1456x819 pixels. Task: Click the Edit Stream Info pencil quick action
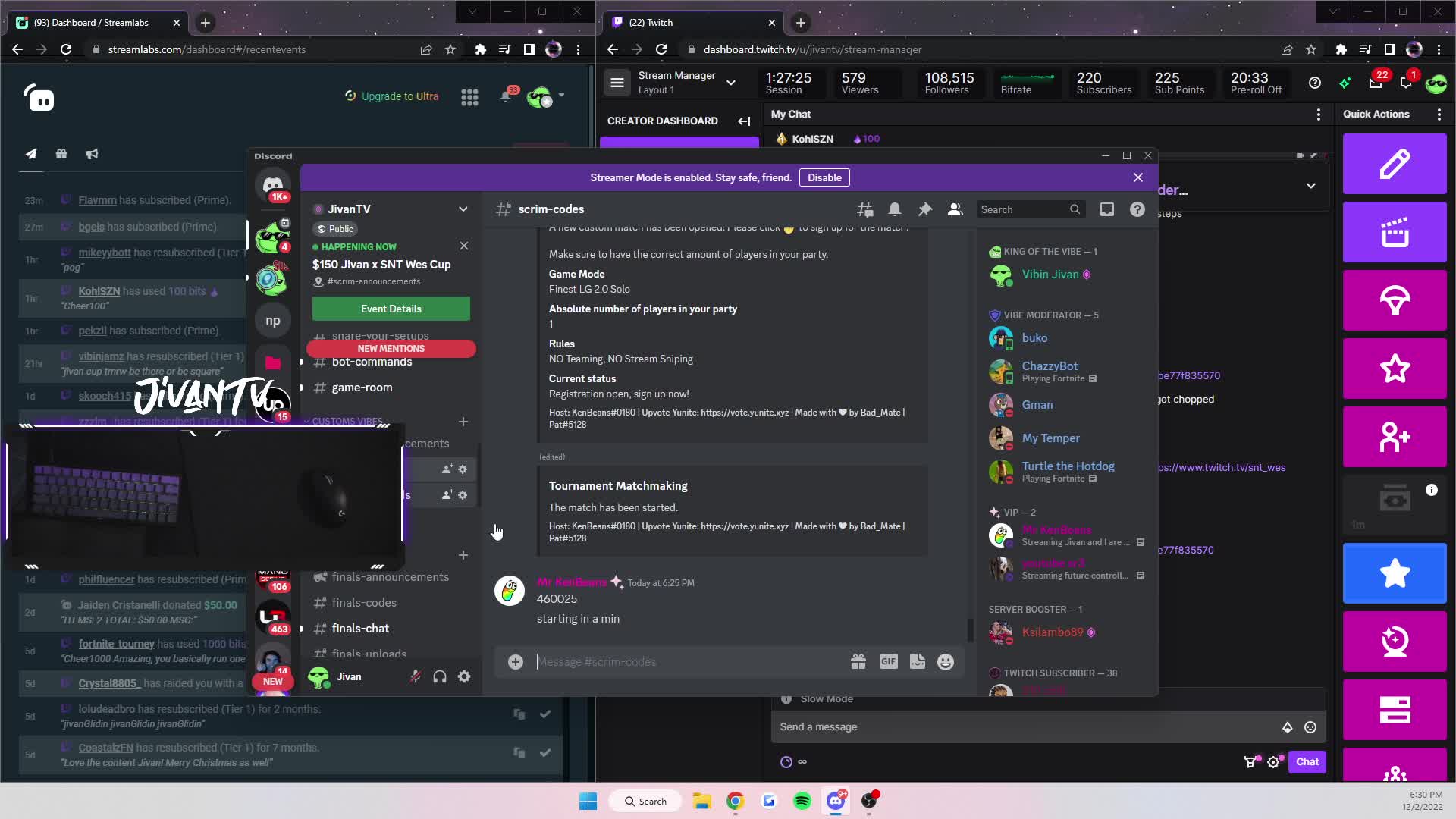click(x=1395, y=164)
